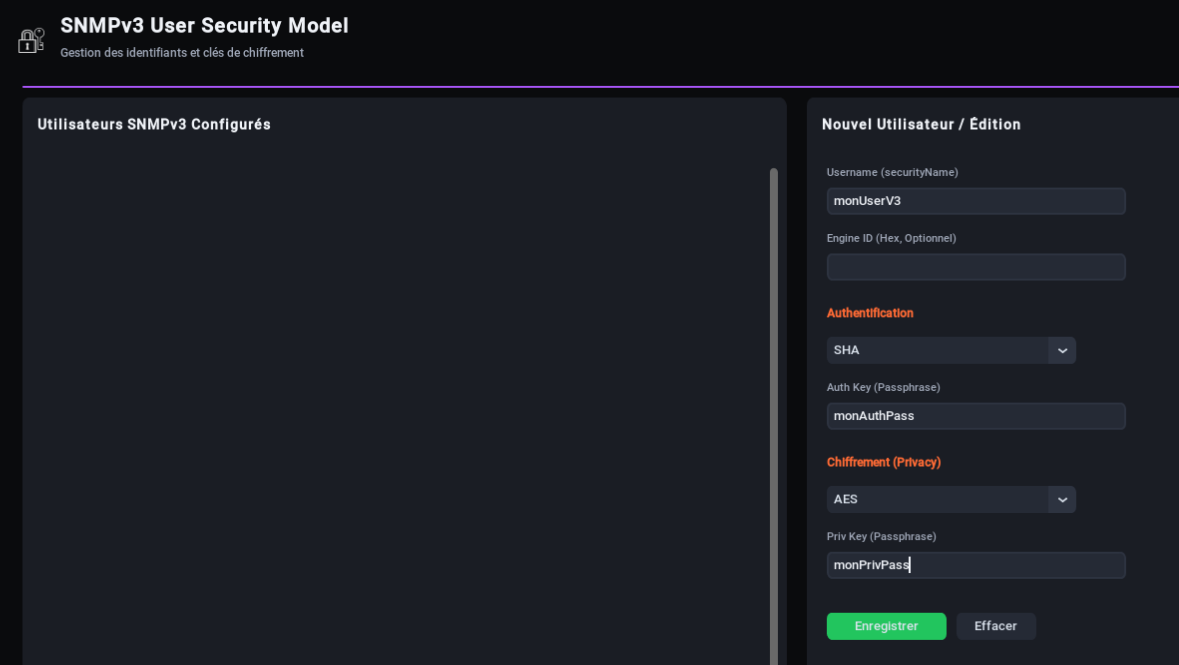Image resolution: width=1179 pixels, height=665 pixels.
Task: Click the Priv Key passphrase field
Action: pos(975,565)
